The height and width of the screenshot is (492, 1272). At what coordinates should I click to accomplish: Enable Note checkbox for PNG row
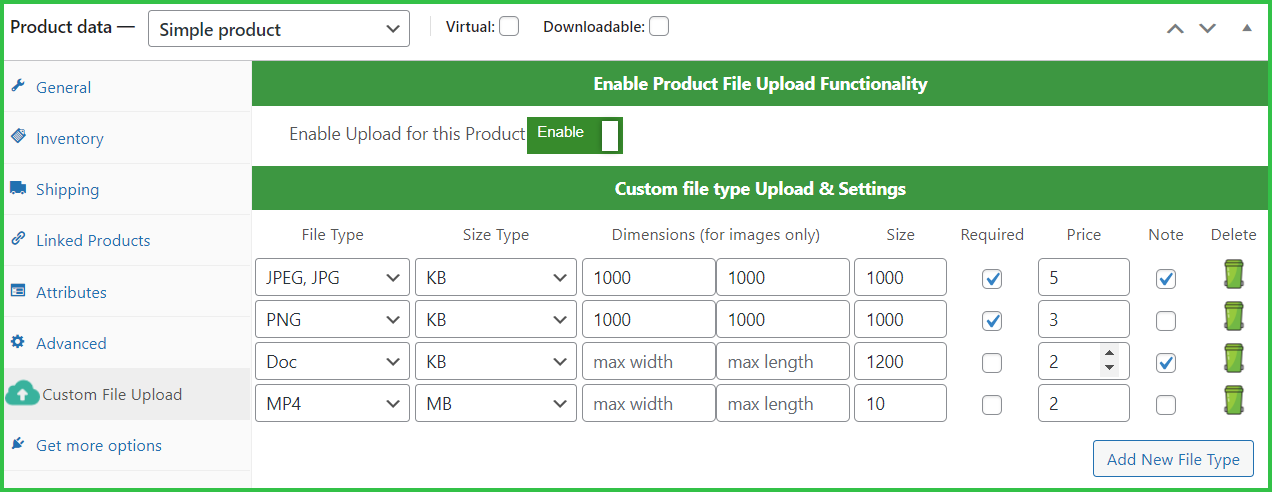[1165, 321]
